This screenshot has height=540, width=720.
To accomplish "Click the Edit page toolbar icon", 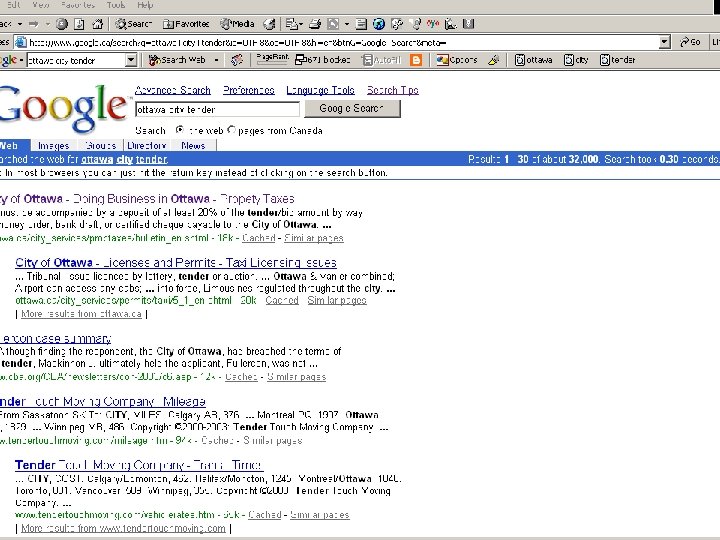I will click(x=333, y=24).
